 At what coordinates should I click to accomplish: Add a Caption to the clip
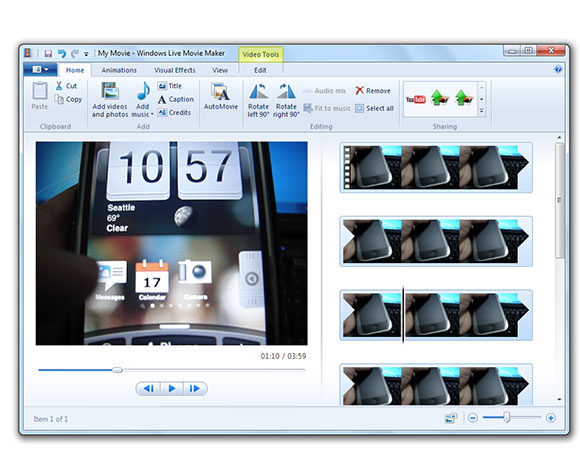[176, 99]
